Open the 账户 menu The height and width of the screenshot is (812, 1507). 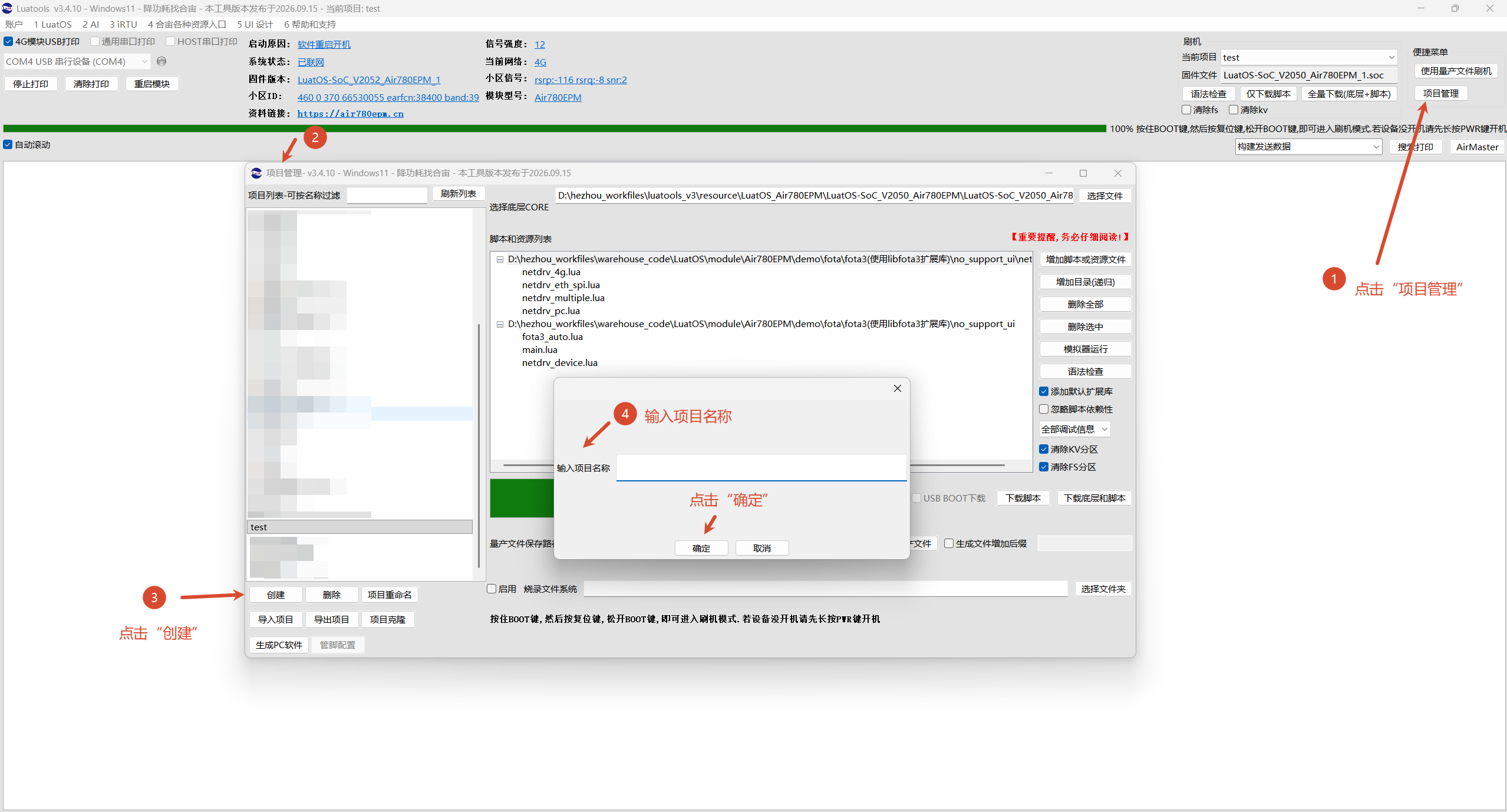pos(14,24)
